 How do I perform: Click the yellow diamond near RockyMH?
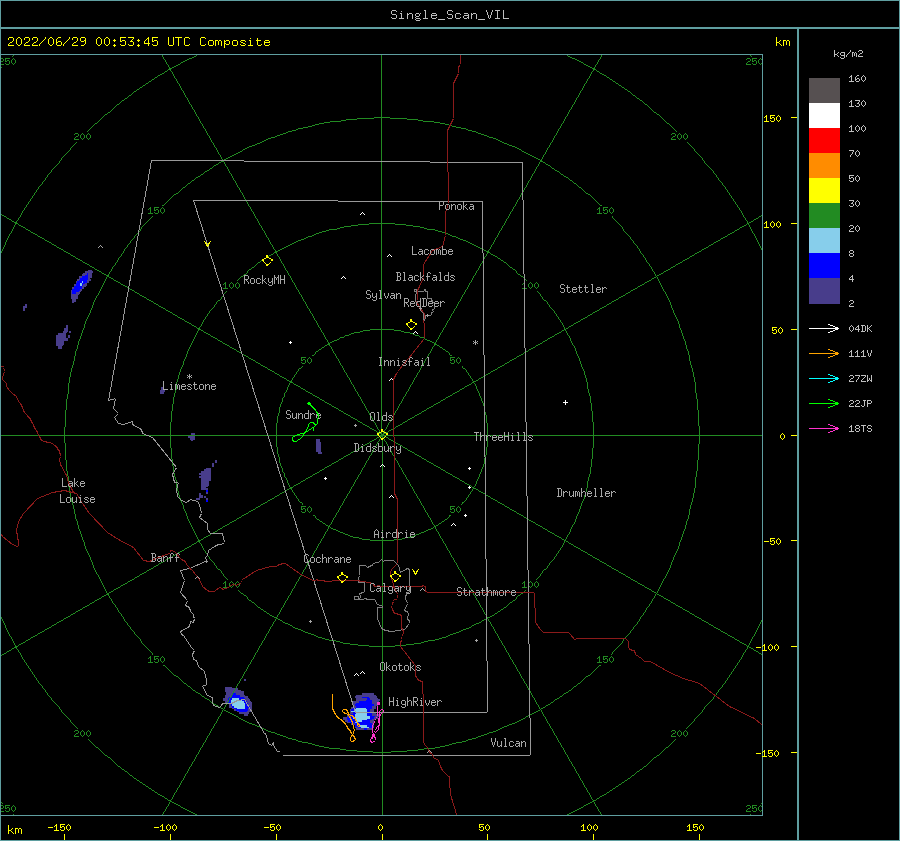pos(267,261)
